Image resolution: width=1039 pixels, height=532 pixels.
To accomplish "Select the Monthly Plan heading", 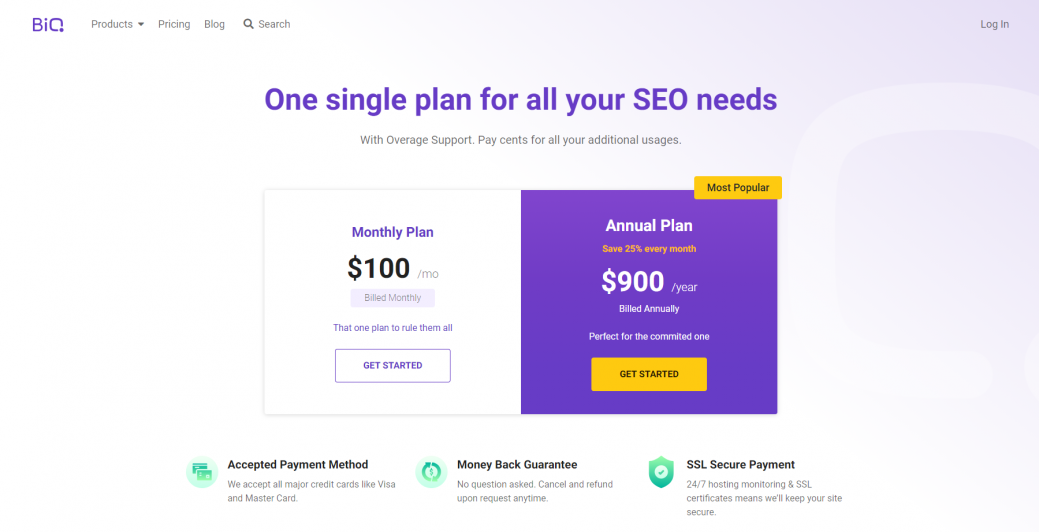I will coord(392,233).
